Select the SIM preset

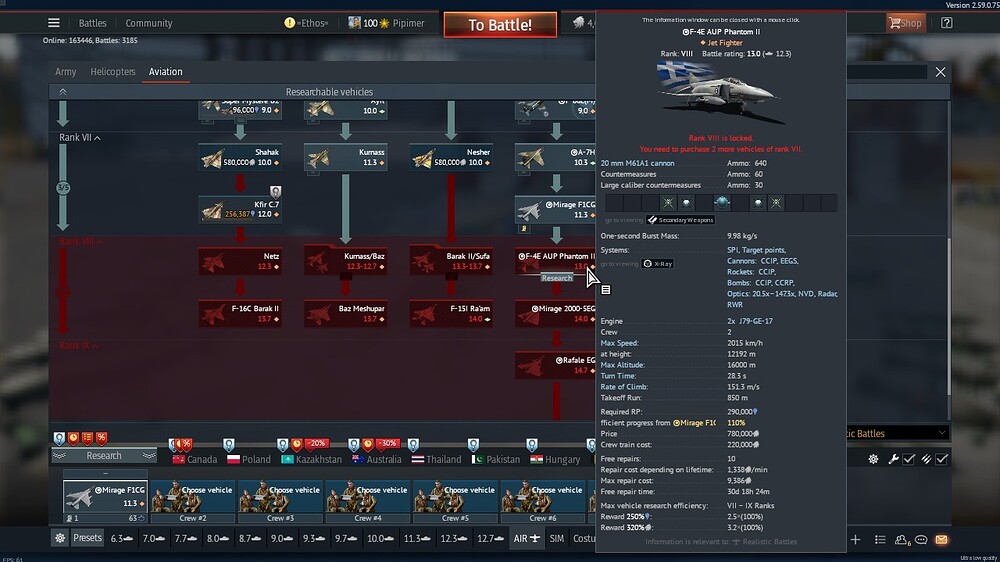click(x=557, y=538)
